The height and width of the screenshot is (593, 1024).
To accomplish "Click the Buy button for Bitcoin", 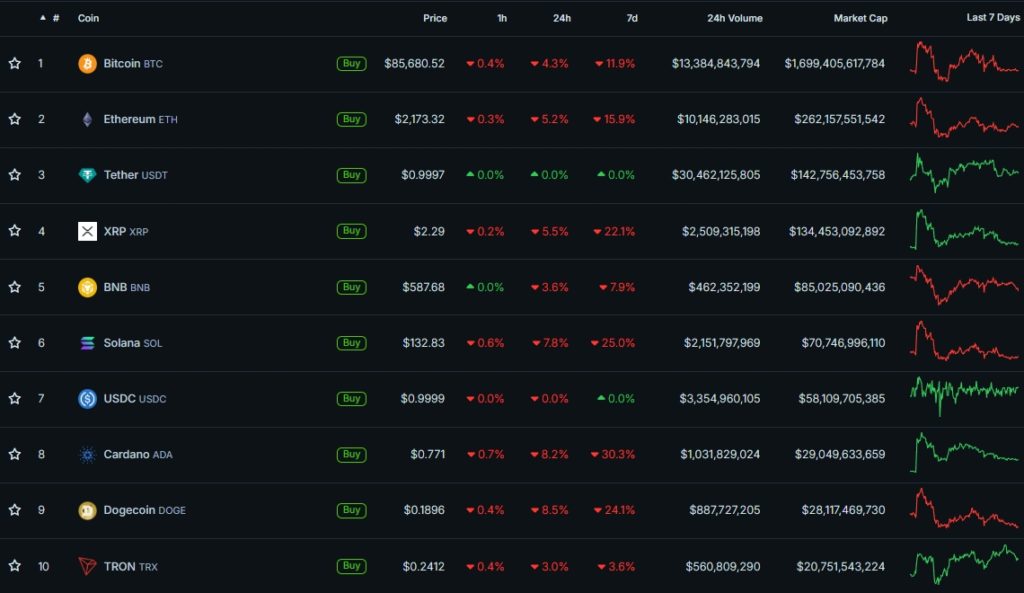I will pyautogui.click(x=351, y=62).
